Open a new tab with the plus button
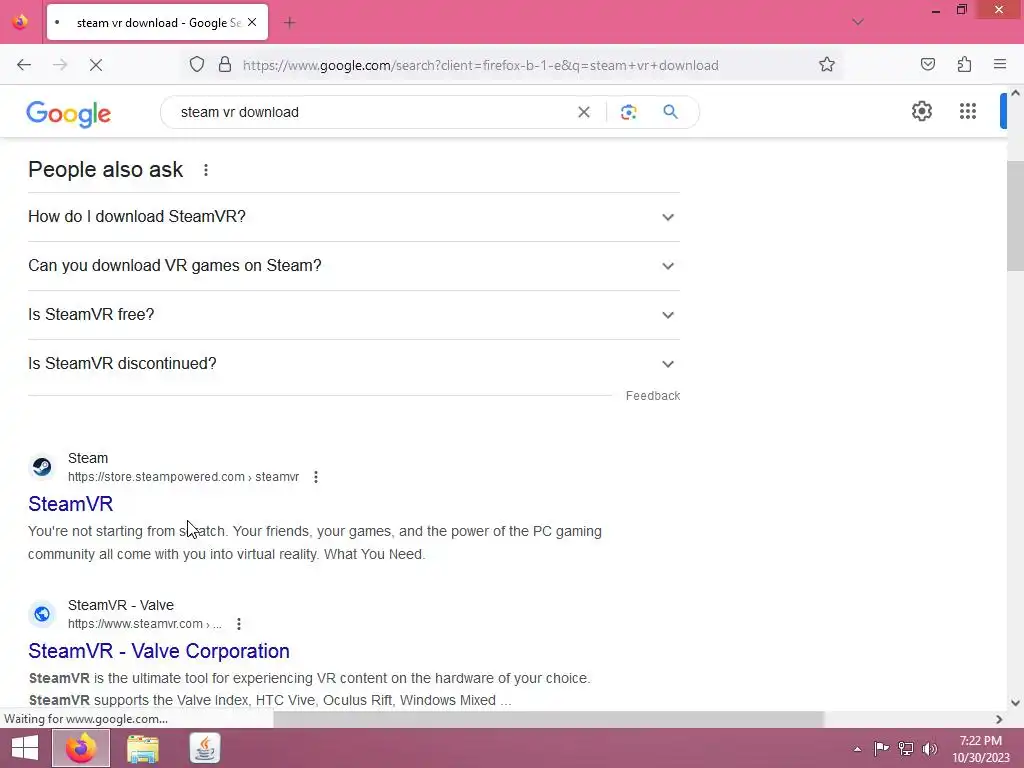 click(x=289, y=23)
